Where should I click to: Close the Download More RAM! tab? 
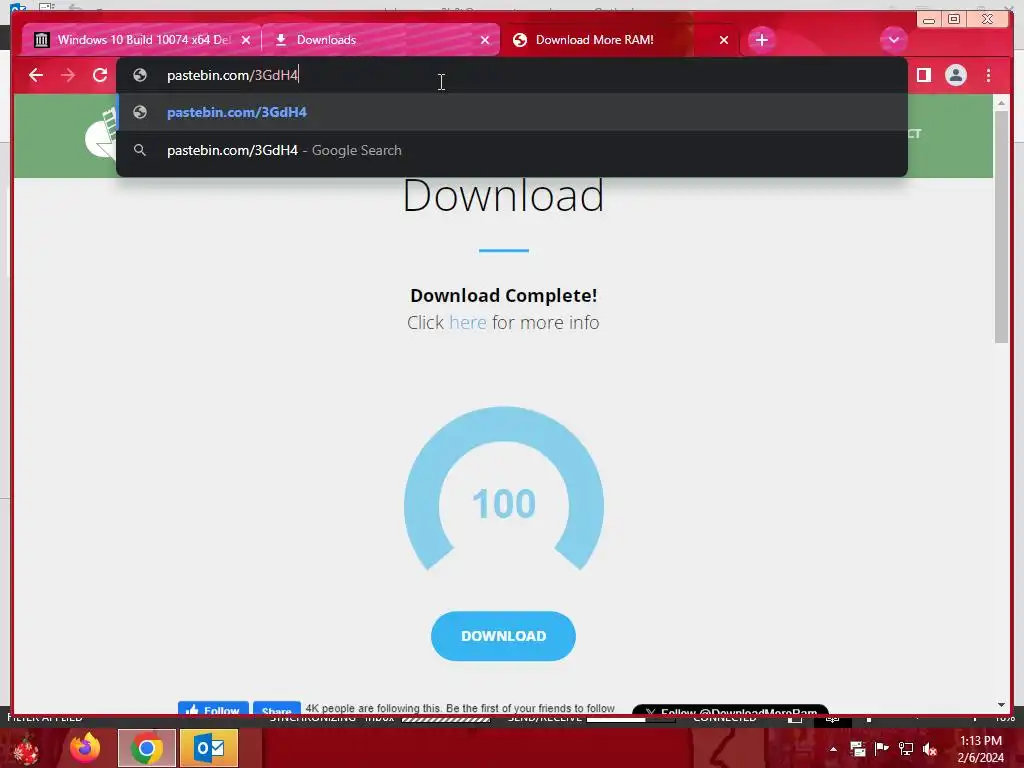click(724, 40)
